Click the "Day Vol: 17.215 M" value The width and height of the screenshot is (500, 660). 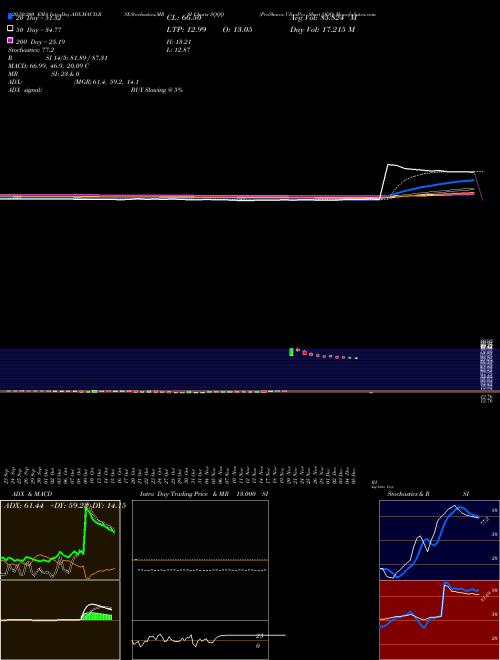click(x=323, y=30)
